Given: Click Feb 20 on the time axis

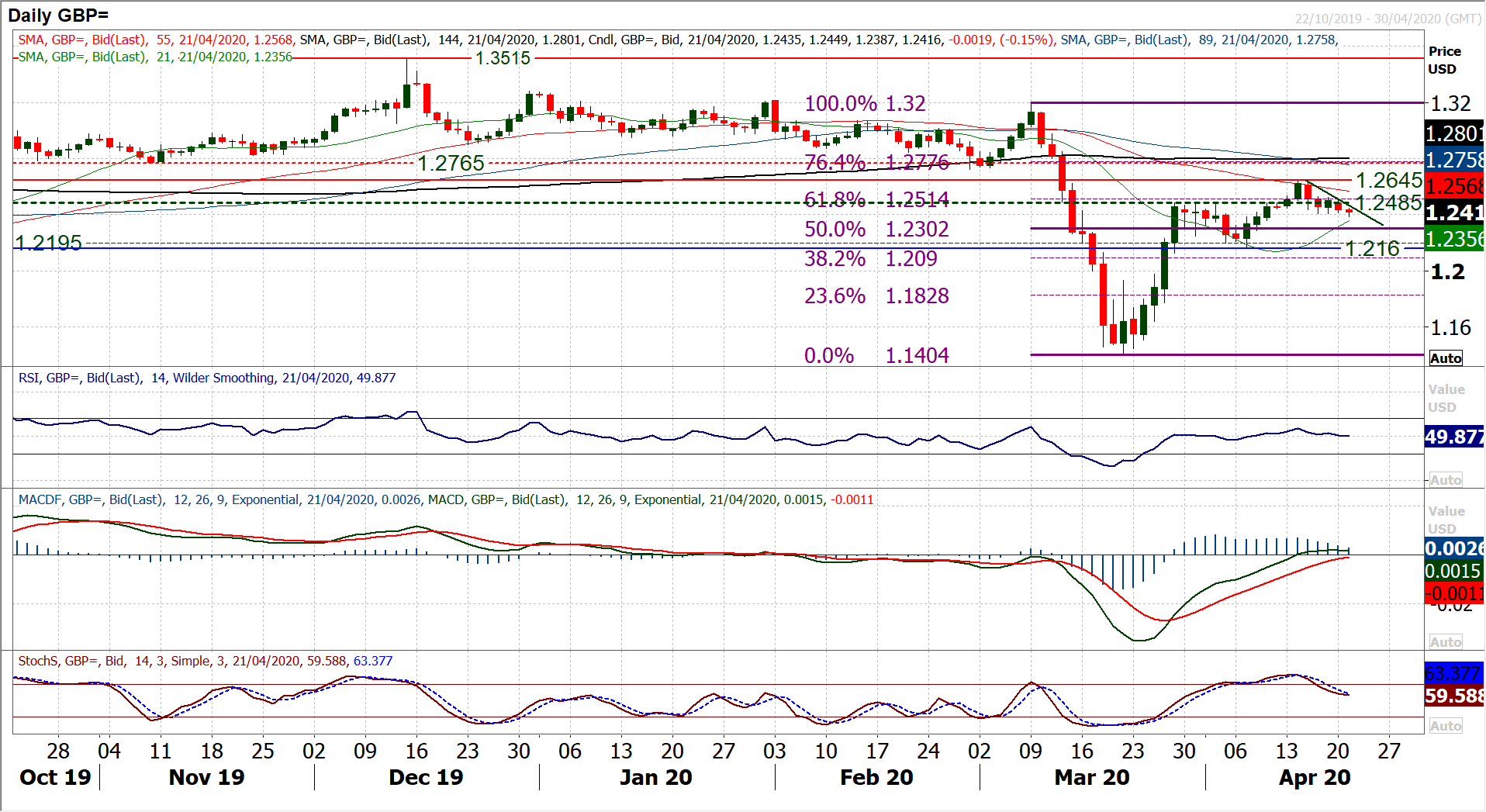Looking at the screenshot, I should [x=876, y=777].
